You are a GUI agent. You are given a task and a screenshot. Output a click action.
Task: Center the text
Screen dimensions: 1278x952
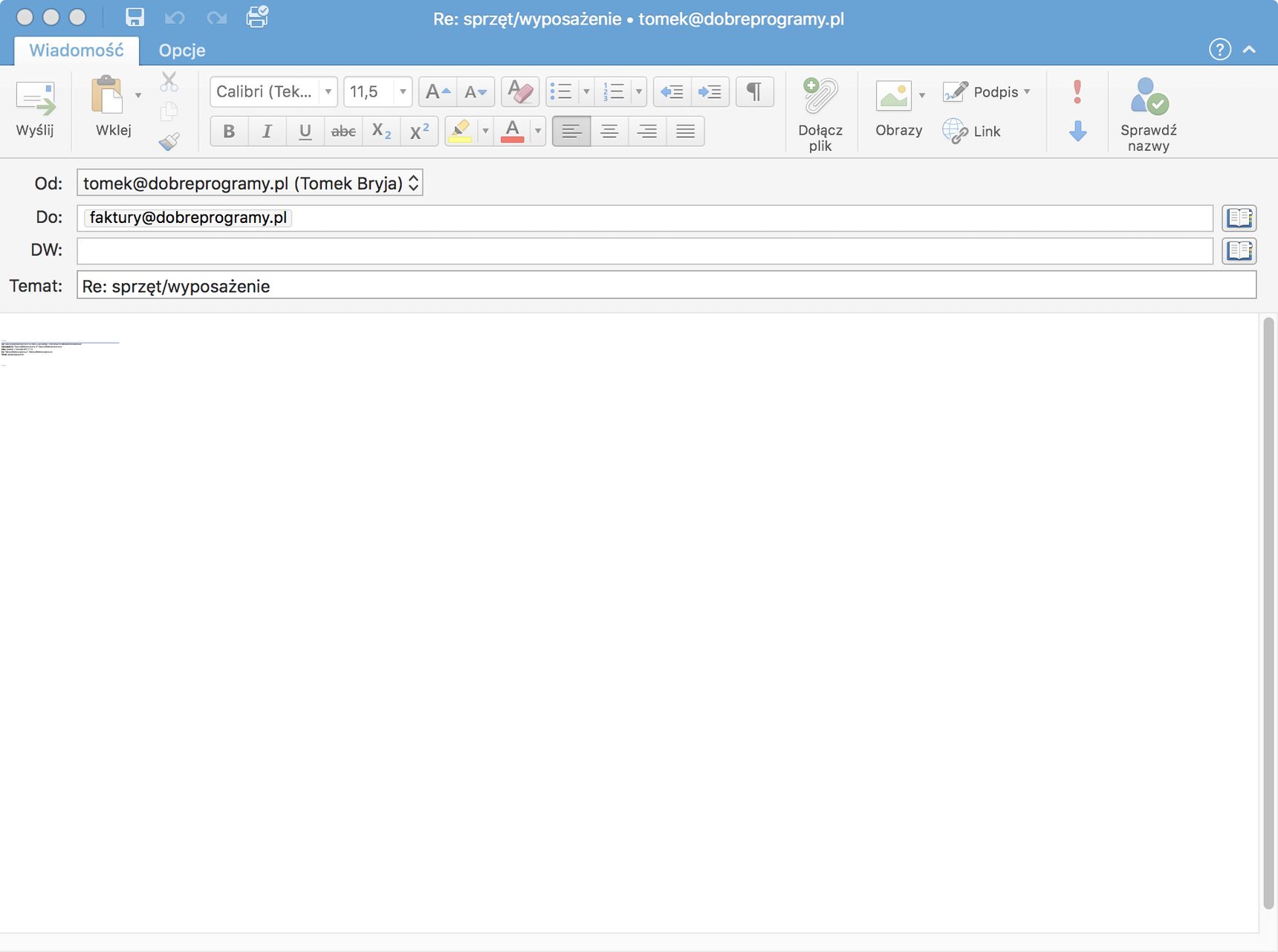(609, 132)
